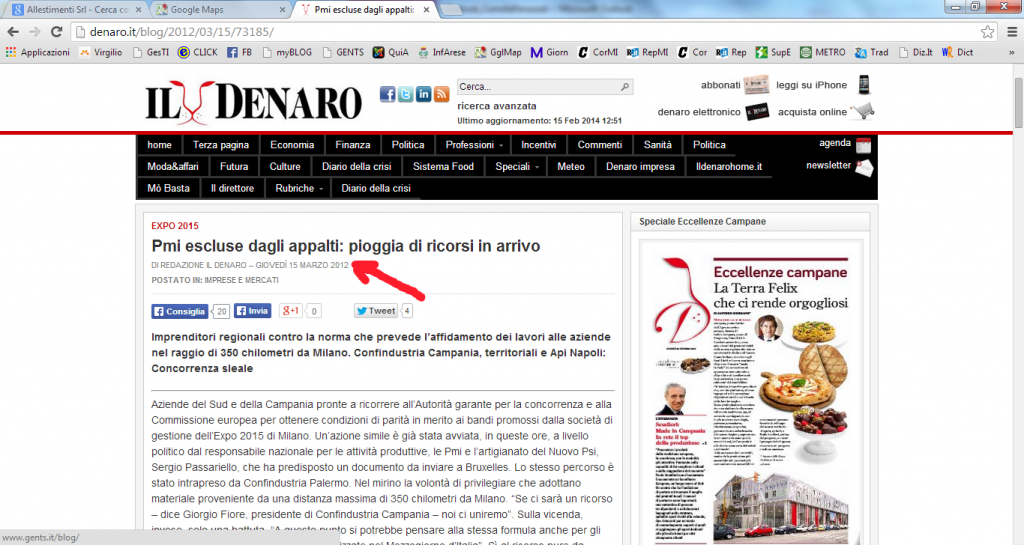1024x545 pixels.
Task: Open the METRO bookmark
Action: (823, 52)
